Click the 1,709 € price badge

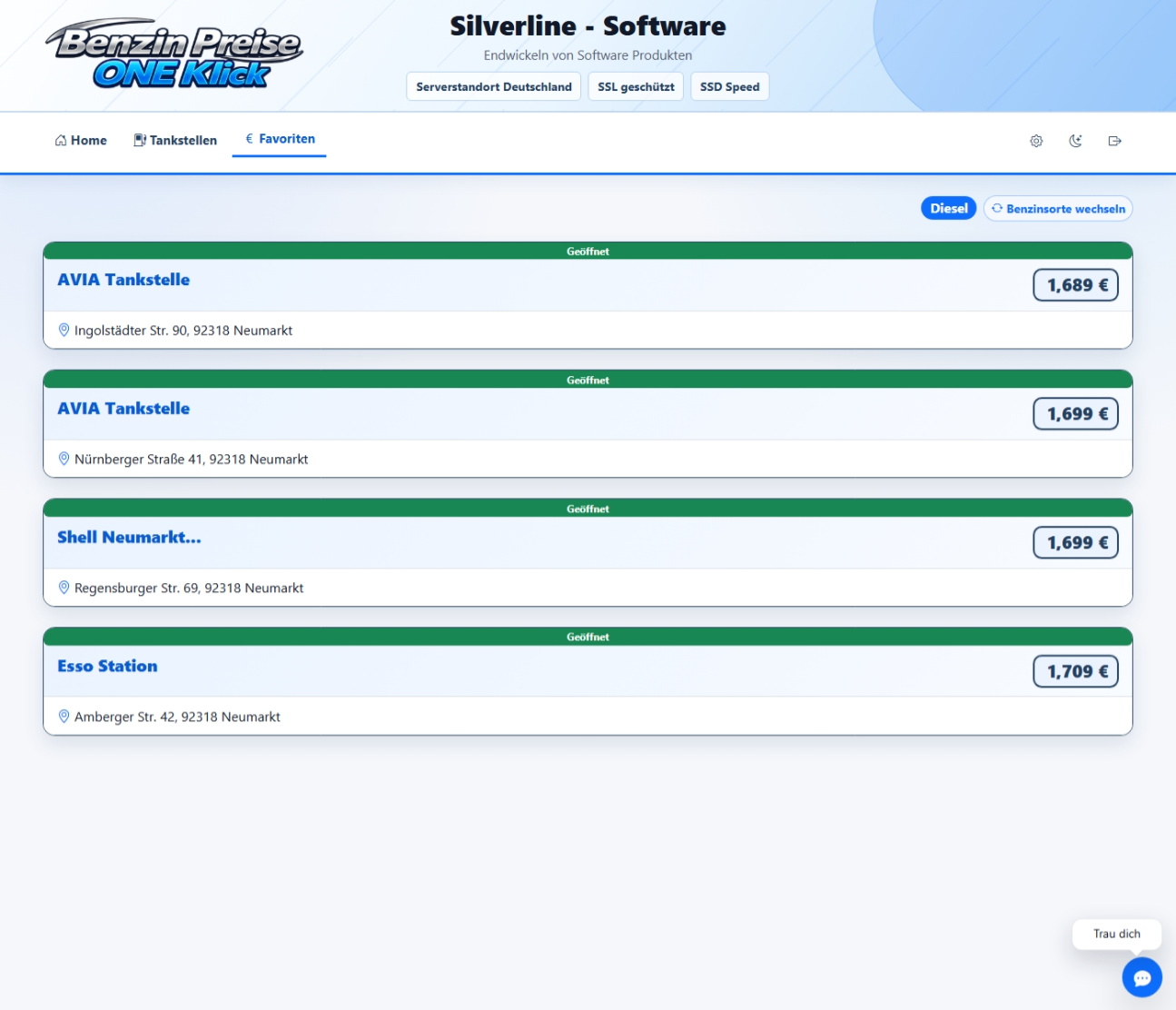[1076, 672]
